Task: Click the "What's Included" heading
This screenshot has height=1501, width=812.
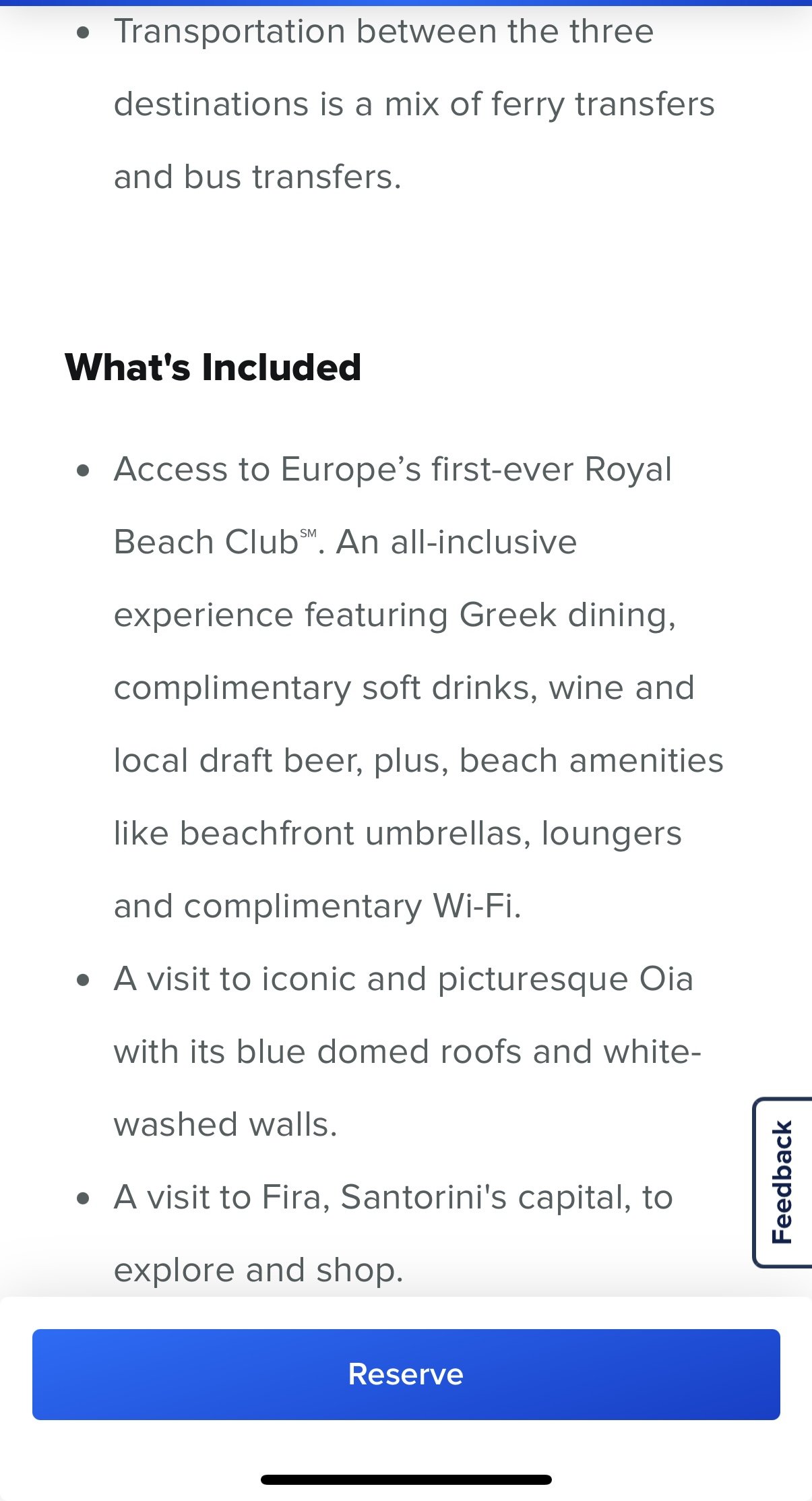Action: (x=213, y=367)
